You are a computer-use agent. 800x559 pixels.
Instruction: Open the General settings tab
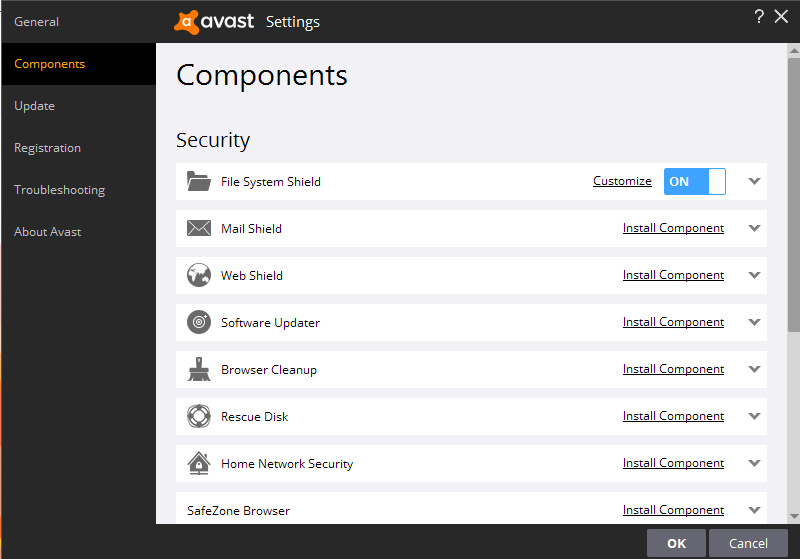click(x=36, y=22)
